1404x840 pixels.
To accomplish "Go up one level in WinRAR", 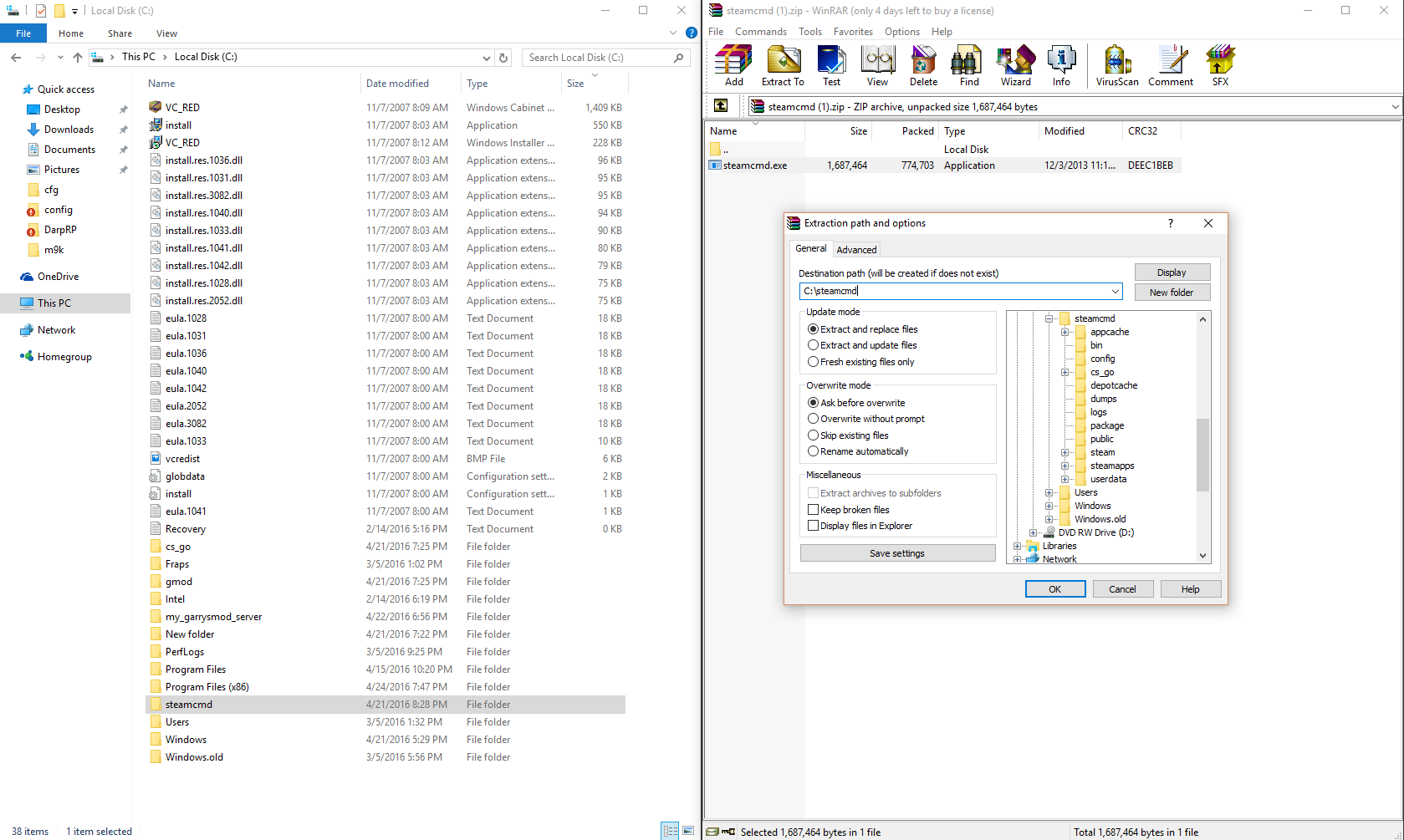I will (x=721, y=106).
